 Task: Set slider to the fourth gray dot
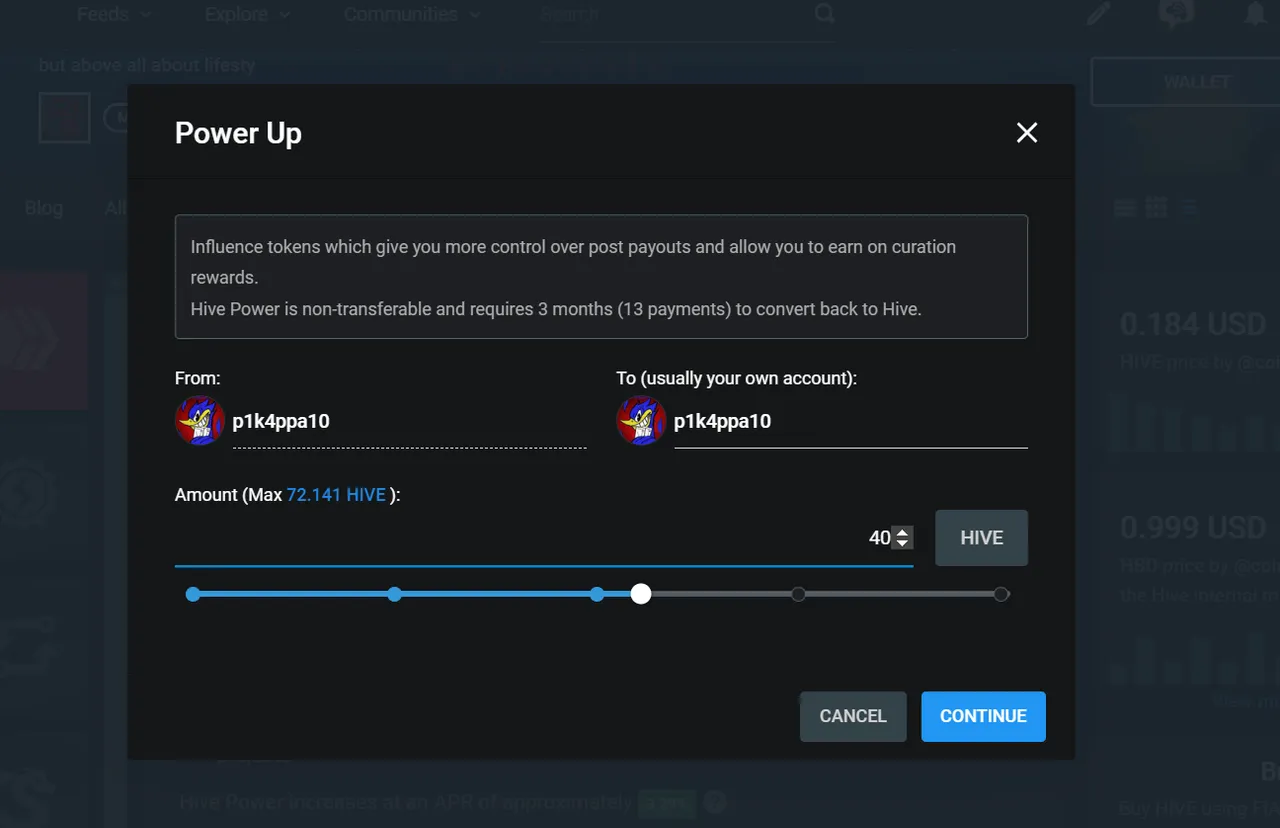[798, 594]
